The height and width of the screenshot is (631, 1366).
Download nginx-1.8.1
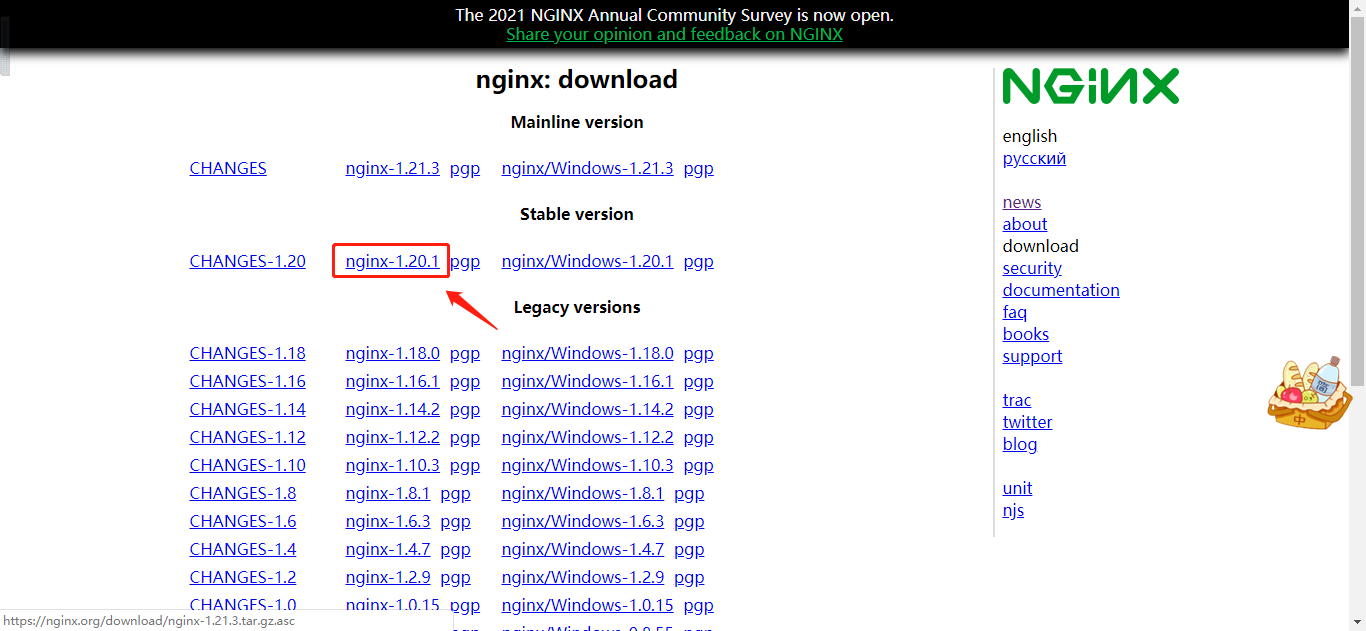(x=388, y=493)
